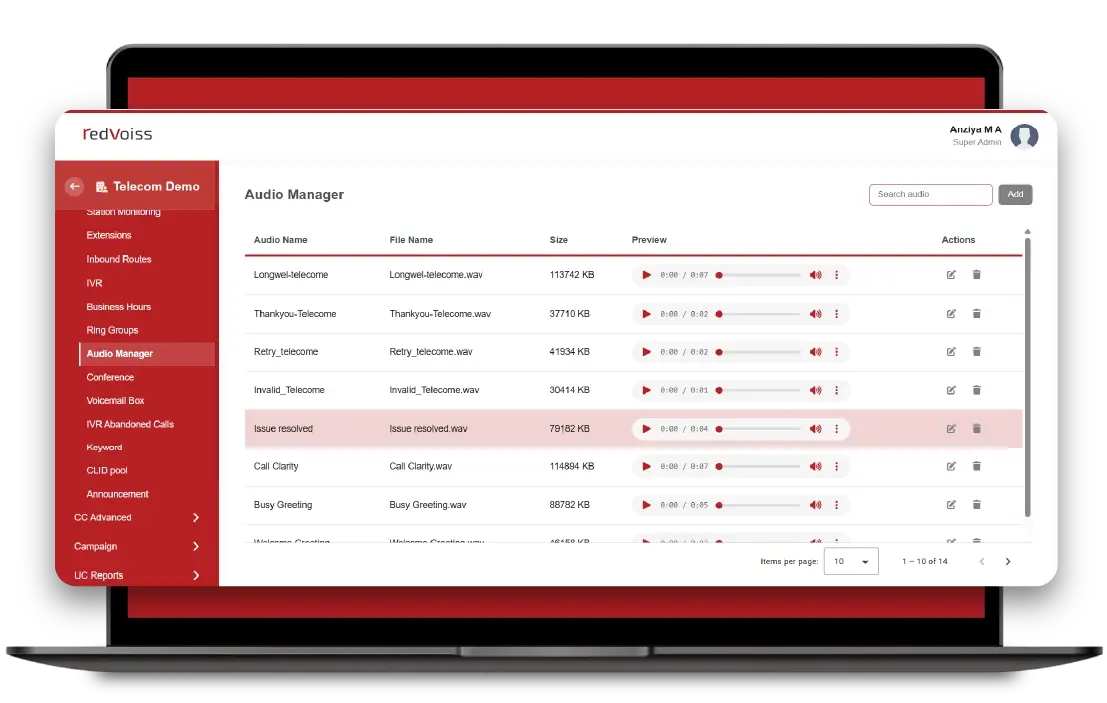Edit the Thankyou-Telecome audio entry
The image size is (1107, 703).
point(951,313)
